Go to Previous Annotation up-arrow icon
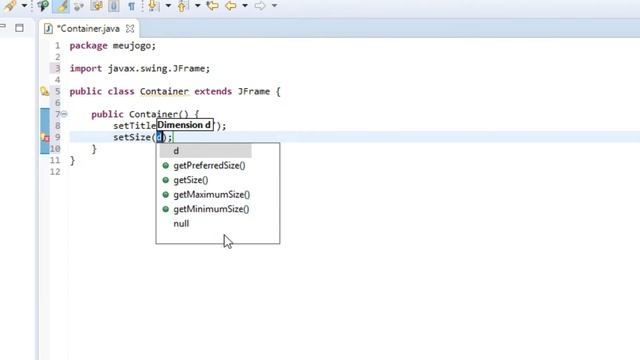The image size is (640, 360). (x=182, y=6)
